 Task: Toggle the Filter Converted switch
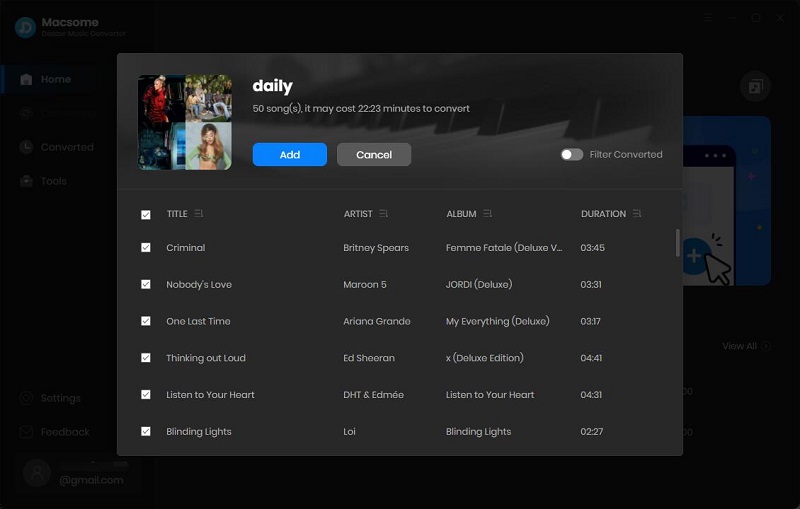[572, 155]
